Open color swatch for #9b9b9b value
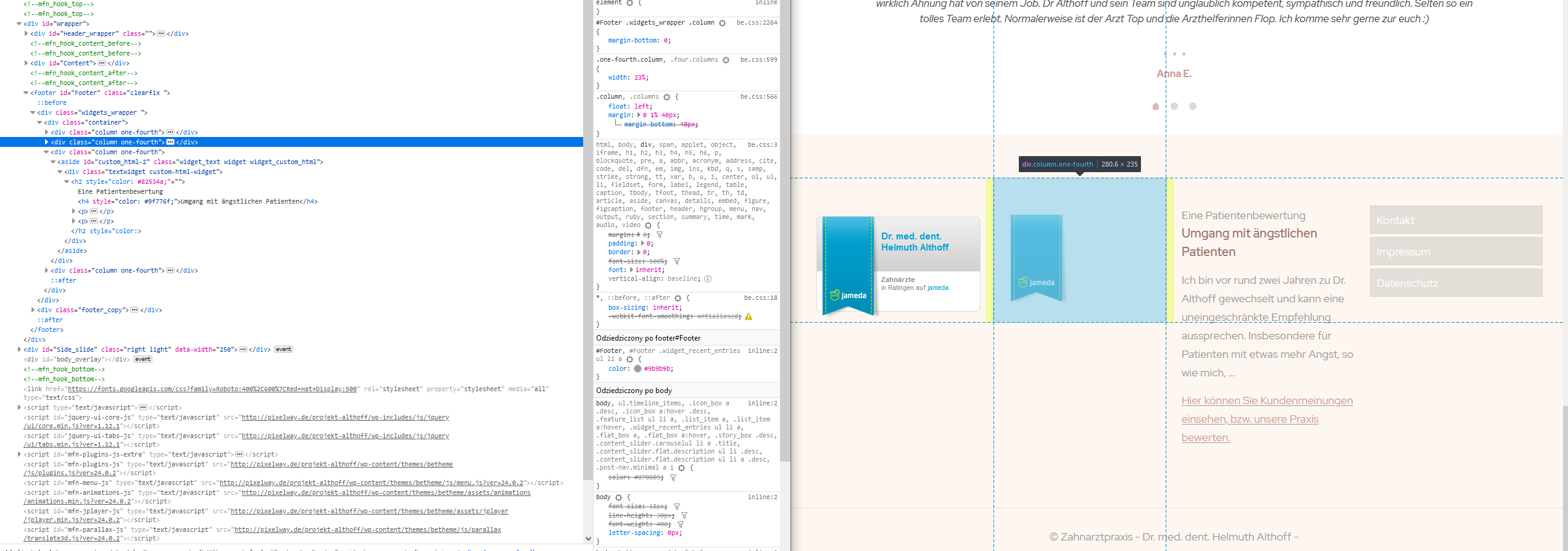This screenshot has height=551, width=1568. [x=637, y=369]
